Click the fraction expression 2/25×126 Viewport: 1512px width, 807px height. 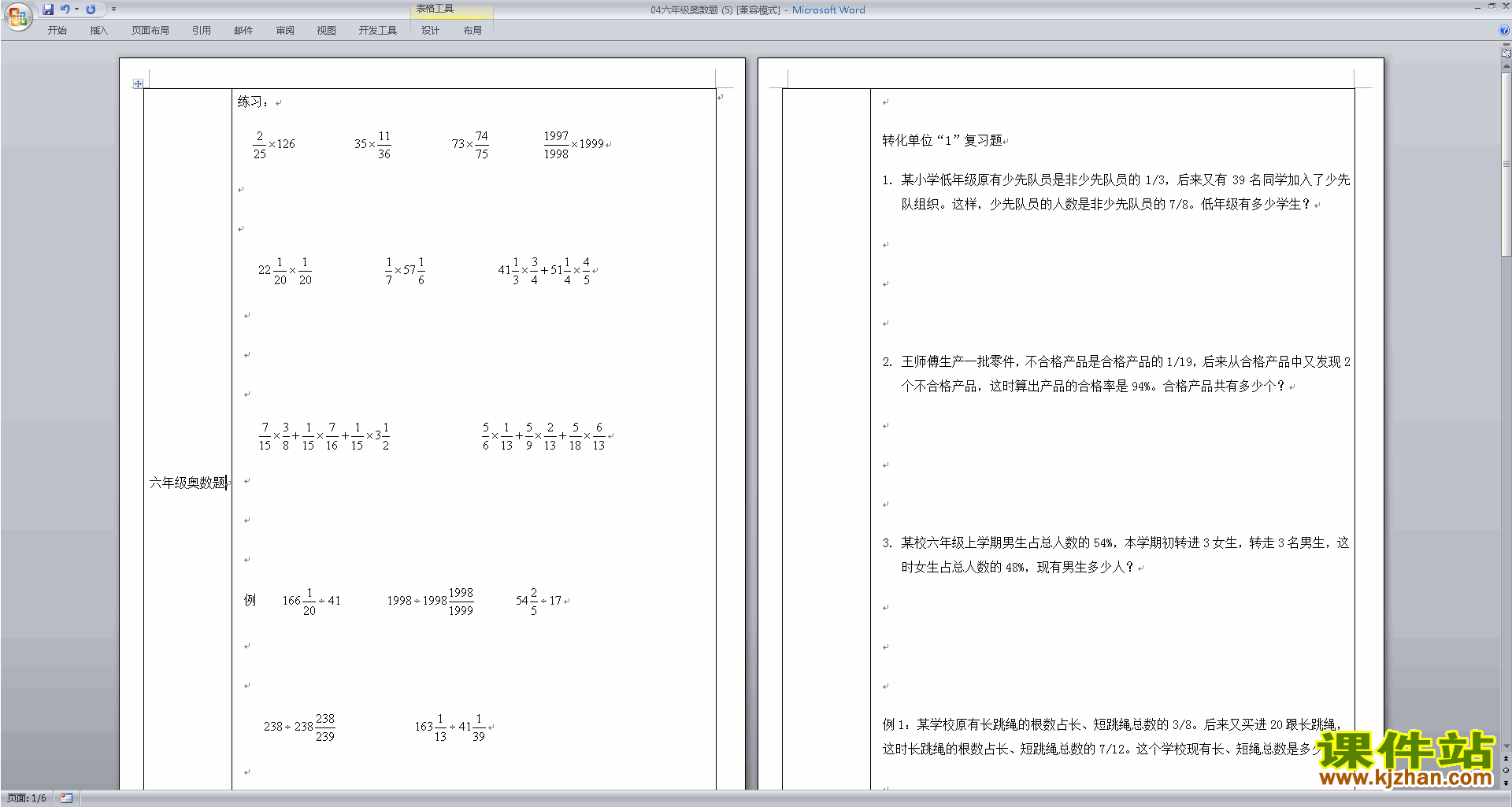tap(274, 145)
